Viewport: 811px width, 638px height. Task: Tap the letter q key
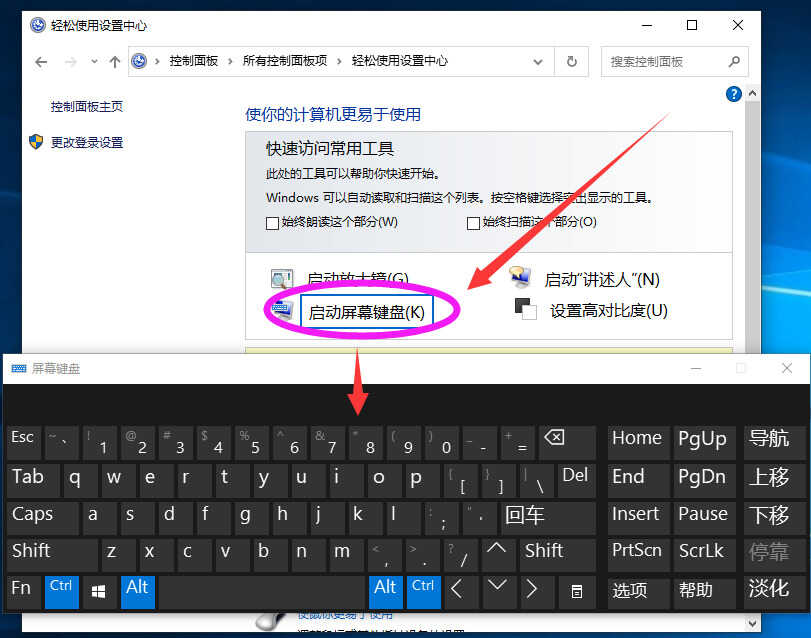point(80,481)
